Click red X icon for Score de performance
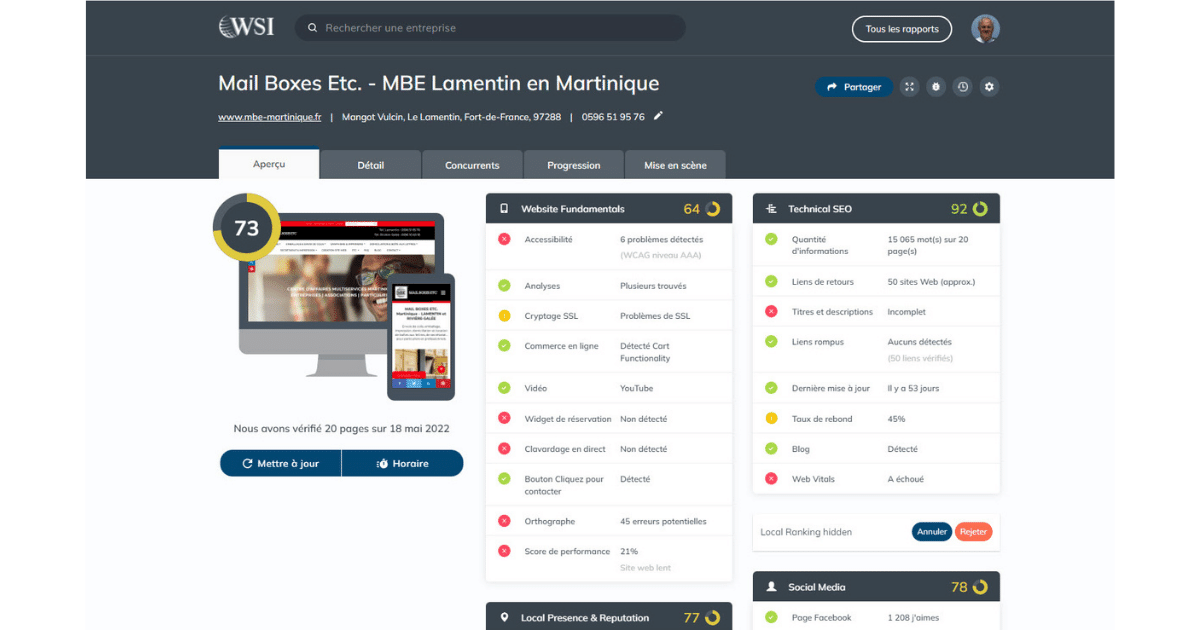This screenshot has height=630, width=1200. click(504, 551)
